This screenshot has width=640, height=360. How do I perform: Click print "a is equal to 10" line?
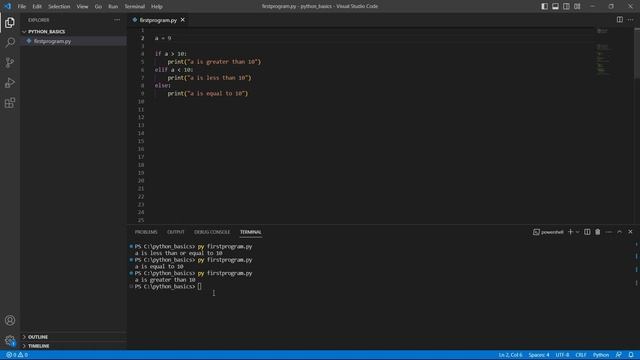[x=208, y=93]
